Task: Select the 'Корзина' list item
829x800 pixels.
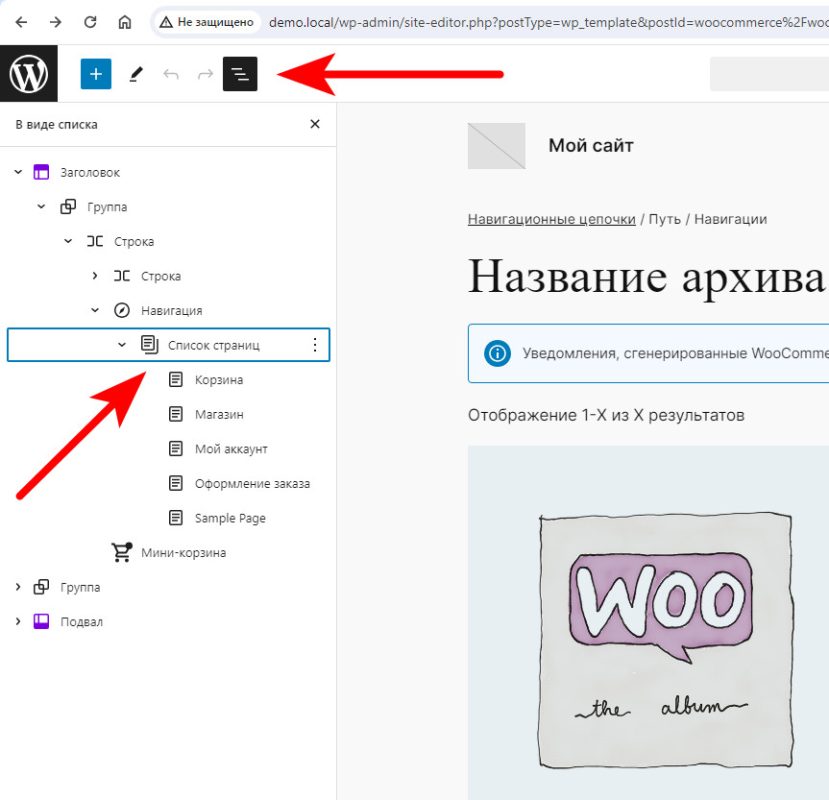Action: click(x=219, y=380)
